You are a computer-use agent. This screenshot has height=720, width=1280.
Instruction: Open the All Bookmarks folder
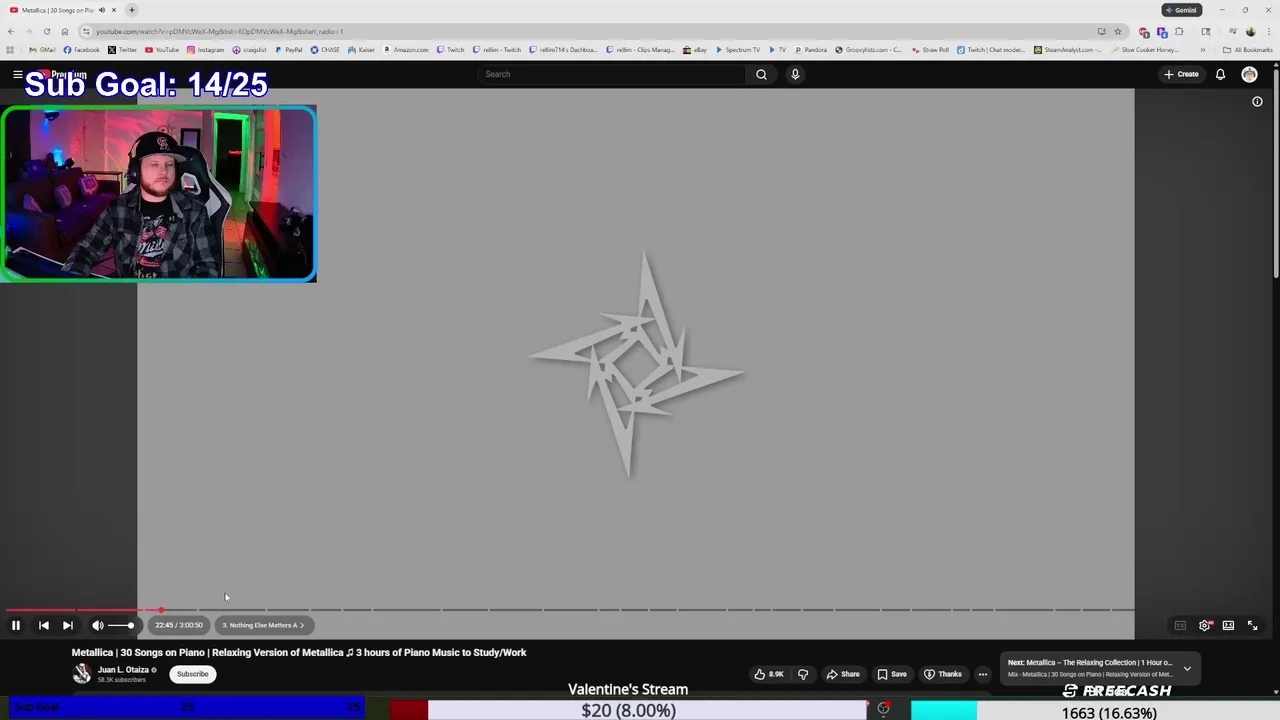click(x=1247, y=49)
